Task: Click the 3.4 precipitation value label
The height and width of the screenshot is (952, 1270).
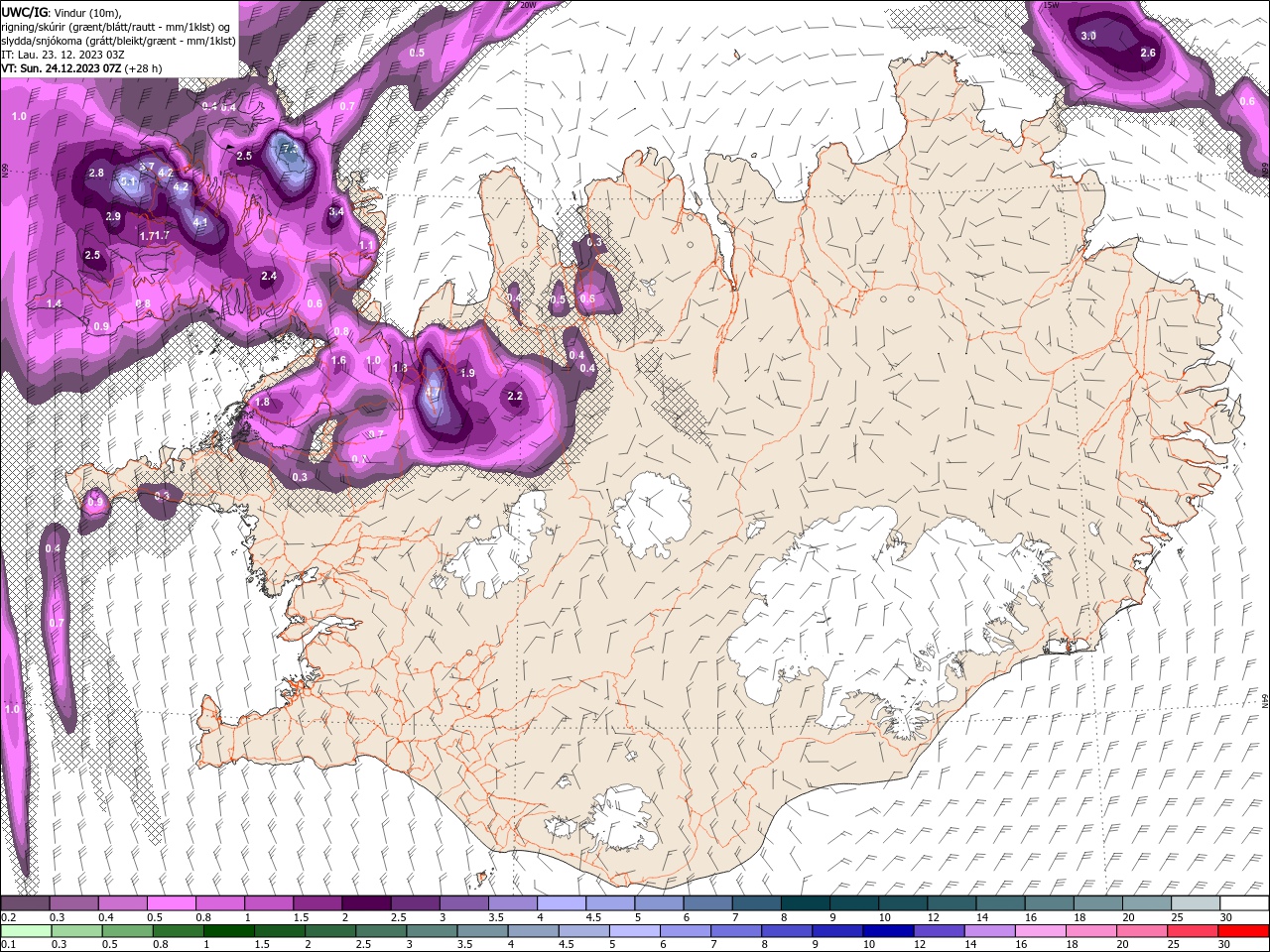Action: click(336, 211)
